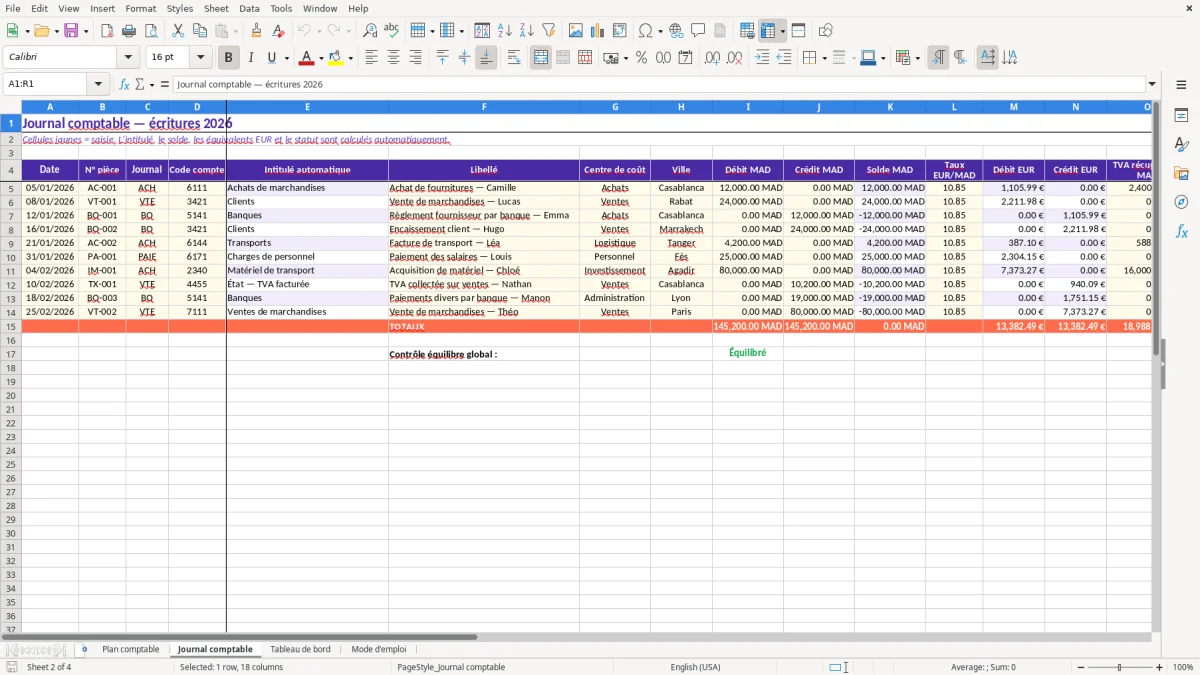1200x675 pixels.
Task: Expand the Underline style dropdown arrow
Action: click(286, 58)
